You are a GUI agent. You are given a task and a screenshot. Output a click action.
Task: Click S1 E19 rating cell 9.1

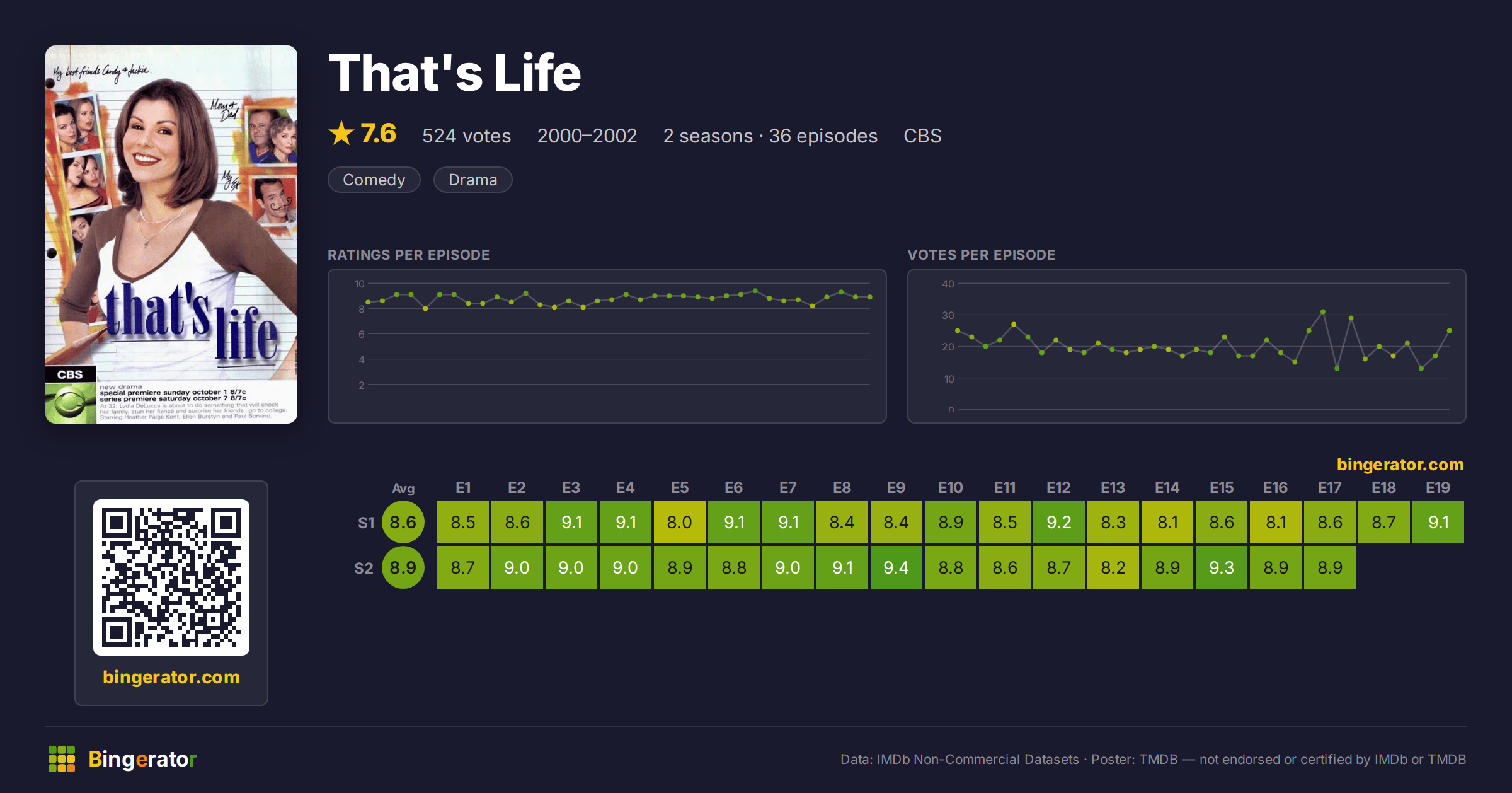coord(1438,522)
